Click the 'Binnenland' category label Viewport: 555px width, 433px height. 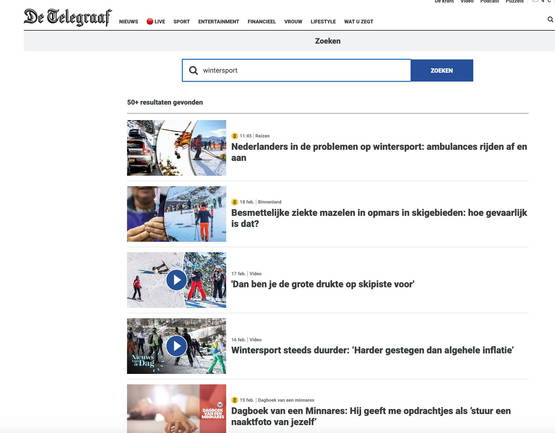(270, 202)
